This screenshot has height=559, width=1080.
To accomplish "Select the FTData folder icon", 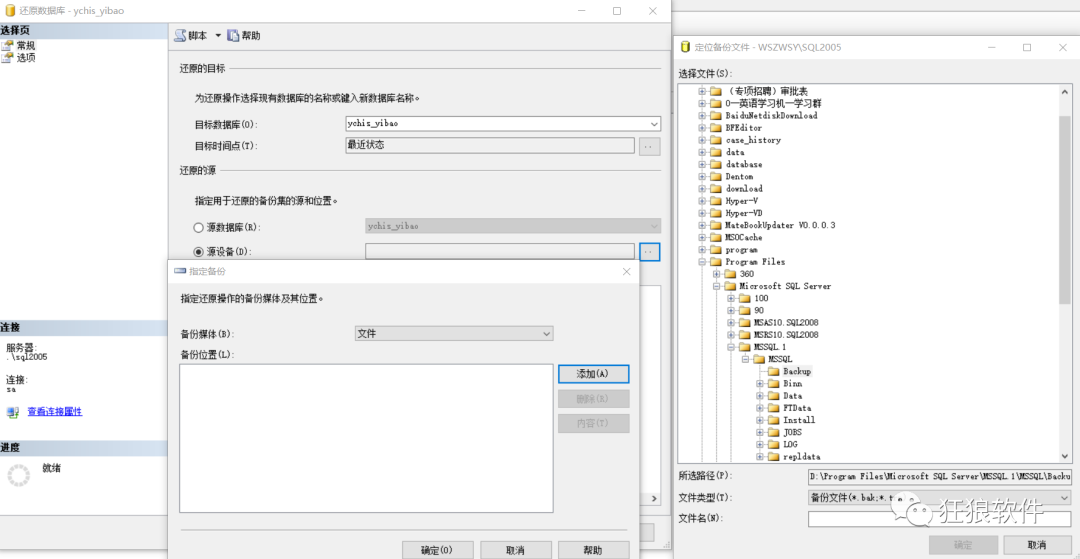I will tap(773, 408).
